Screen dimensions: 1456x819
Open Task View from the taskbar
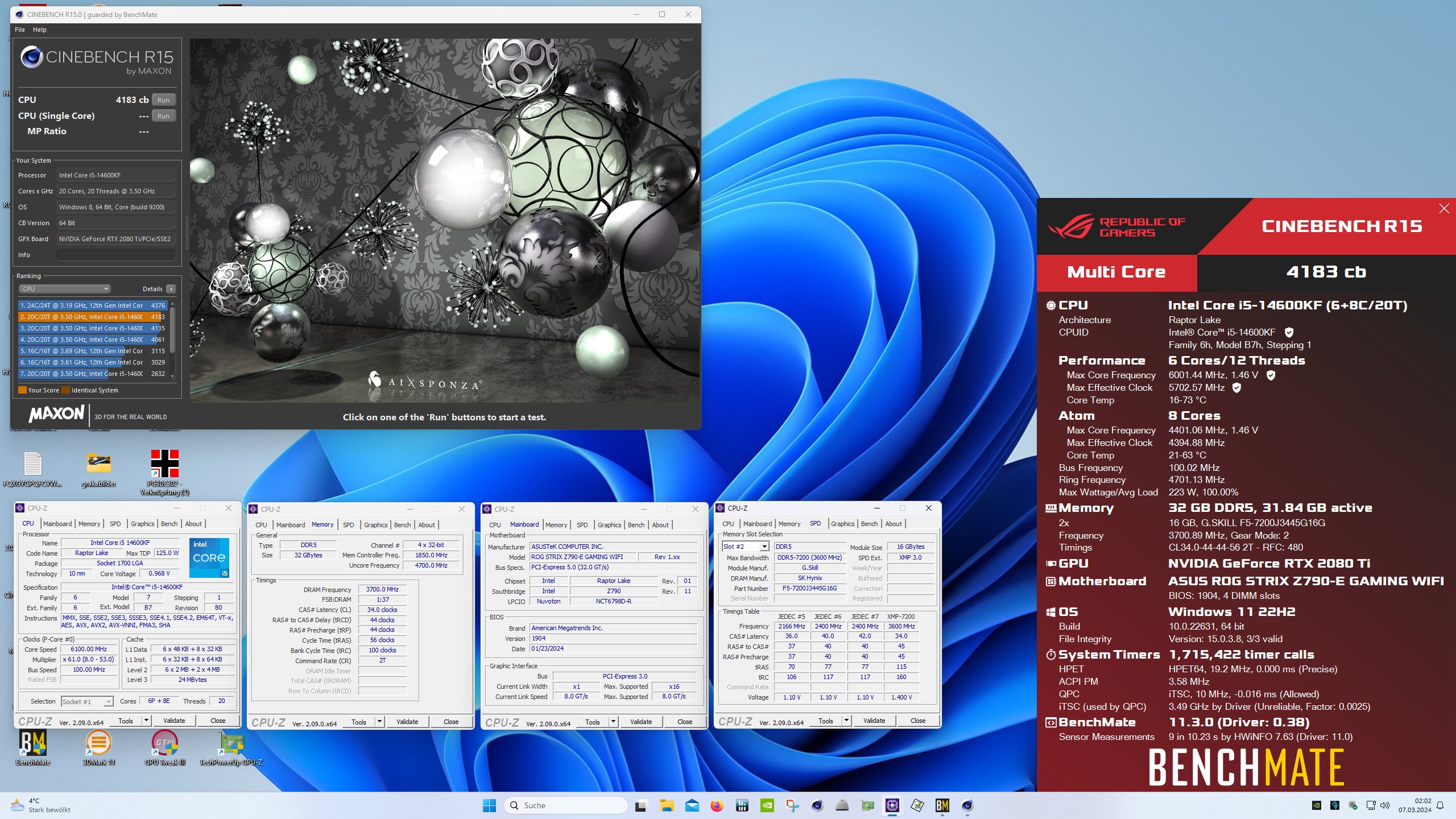click(641, 805)
